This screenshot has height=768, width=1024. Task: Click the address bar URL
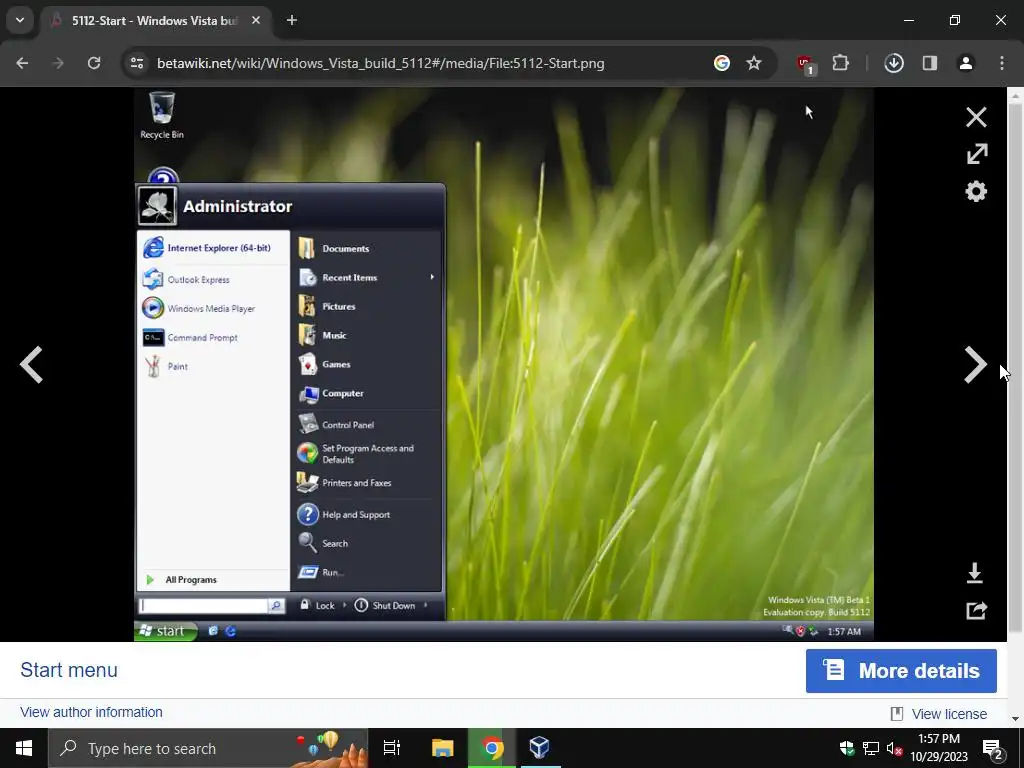click(381, 63)
